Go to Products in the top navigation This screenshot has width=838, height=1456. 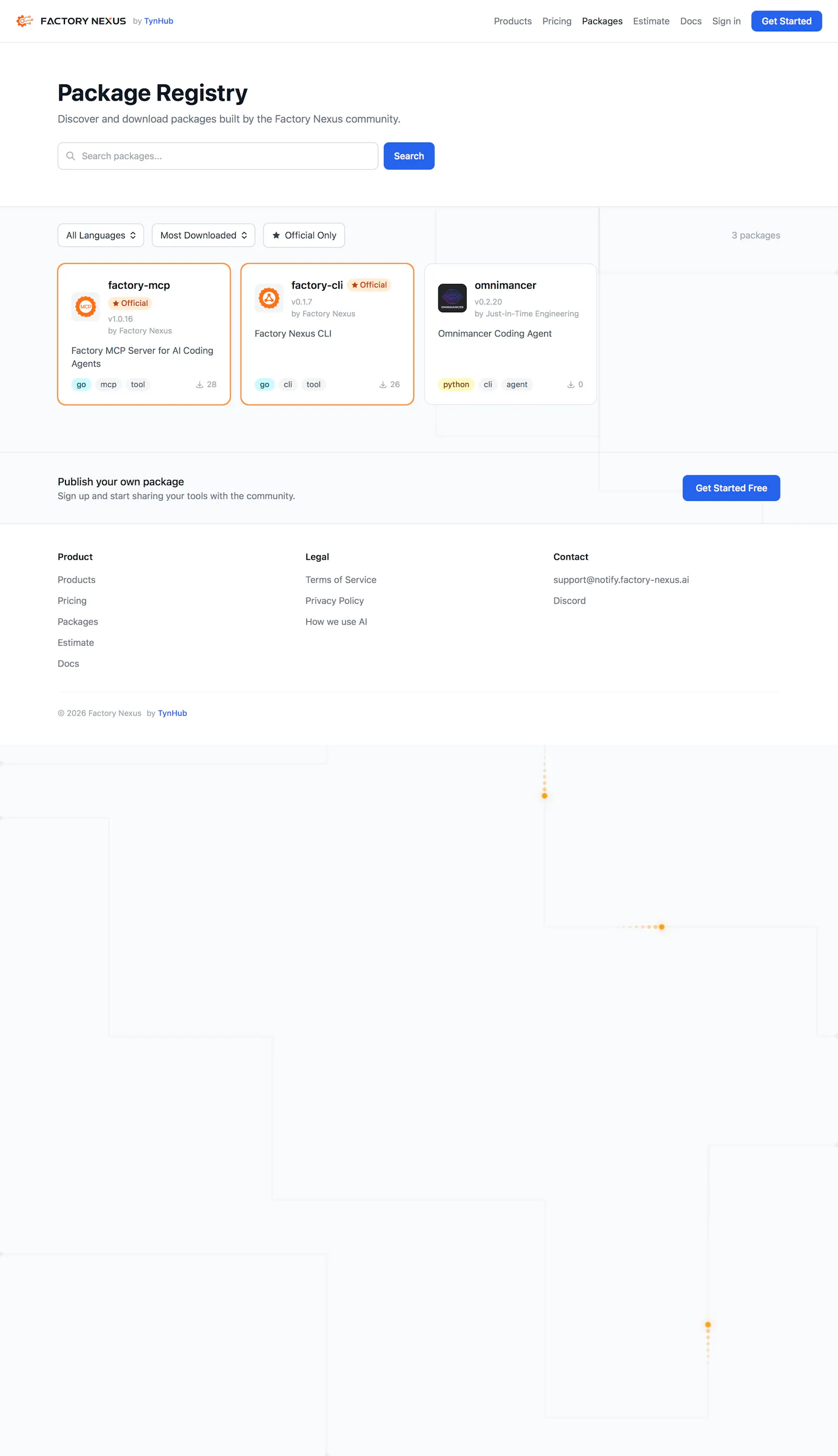(513, 21)
